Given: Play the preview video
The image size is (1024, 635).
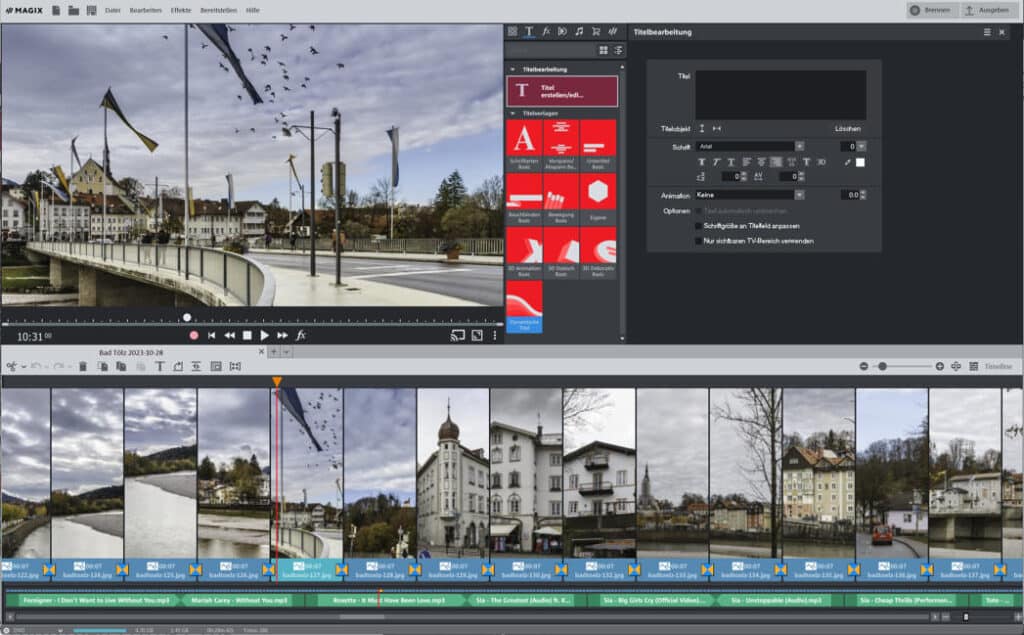Looking at the screenshot, I should coord(264,335).
